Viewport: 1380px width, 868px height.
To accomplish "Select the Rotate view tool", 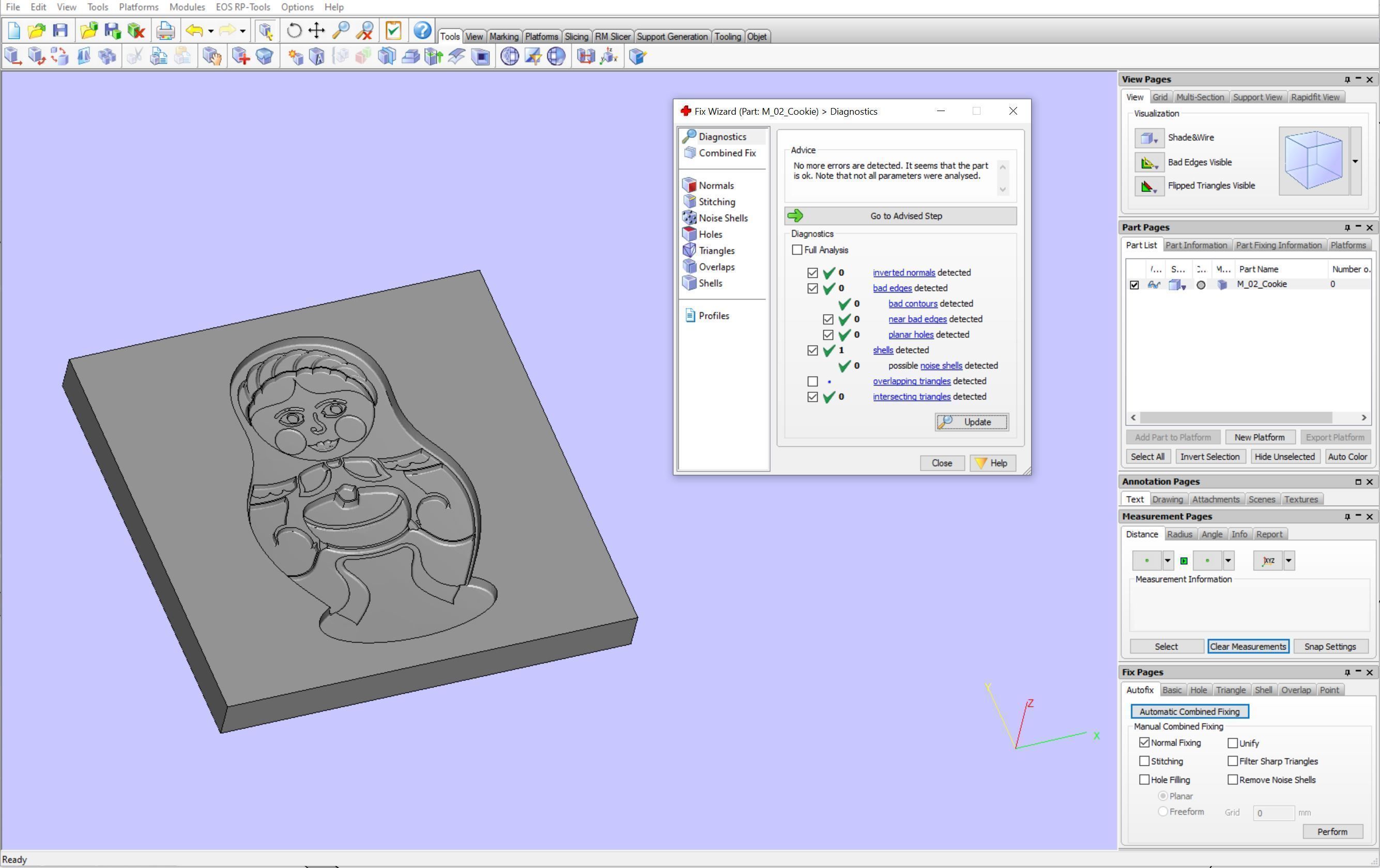I will (x=294, y=30).
